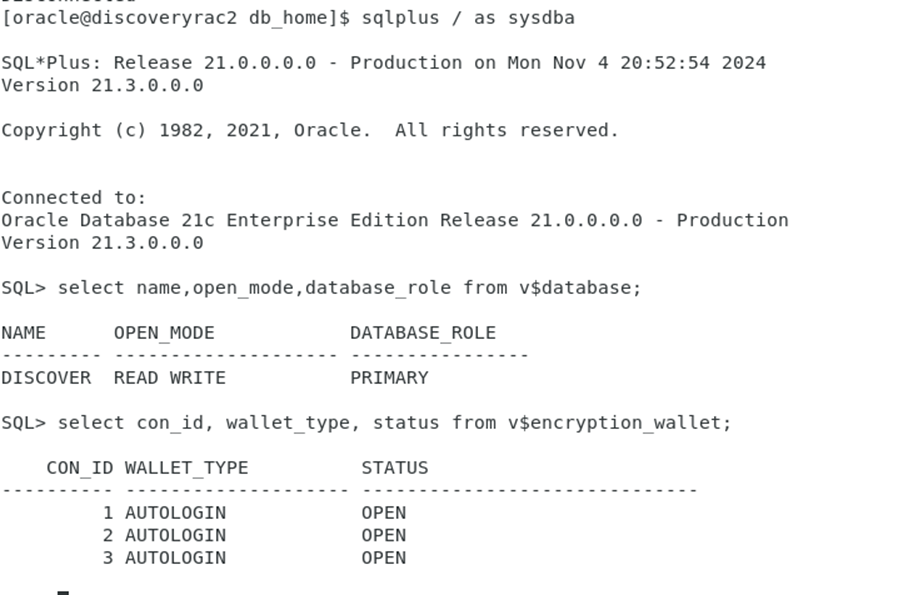Click the 'Connected to:' text
903x595 pixels.
tap(74, 198)
